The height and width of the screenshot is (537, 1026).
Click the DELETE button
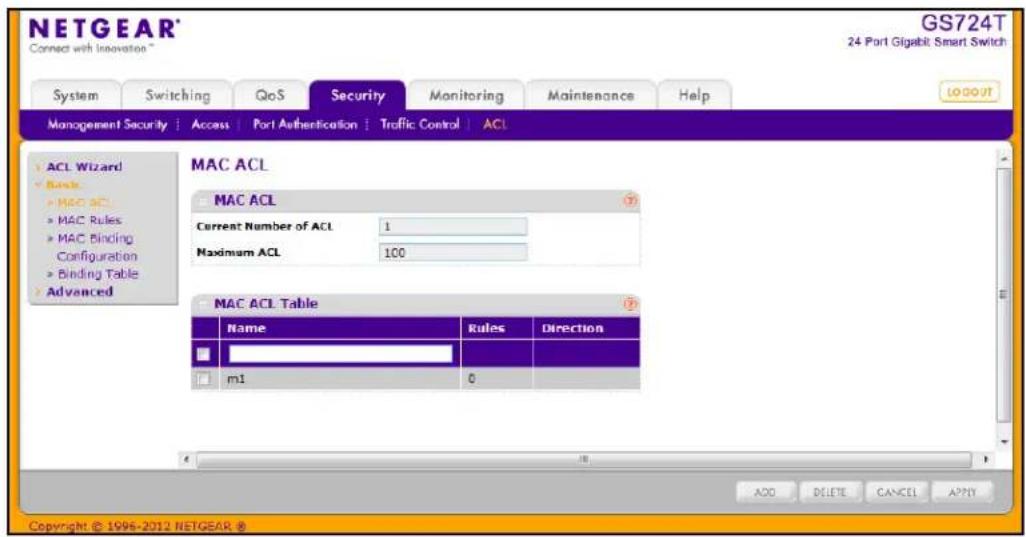(x=829, y=492)
